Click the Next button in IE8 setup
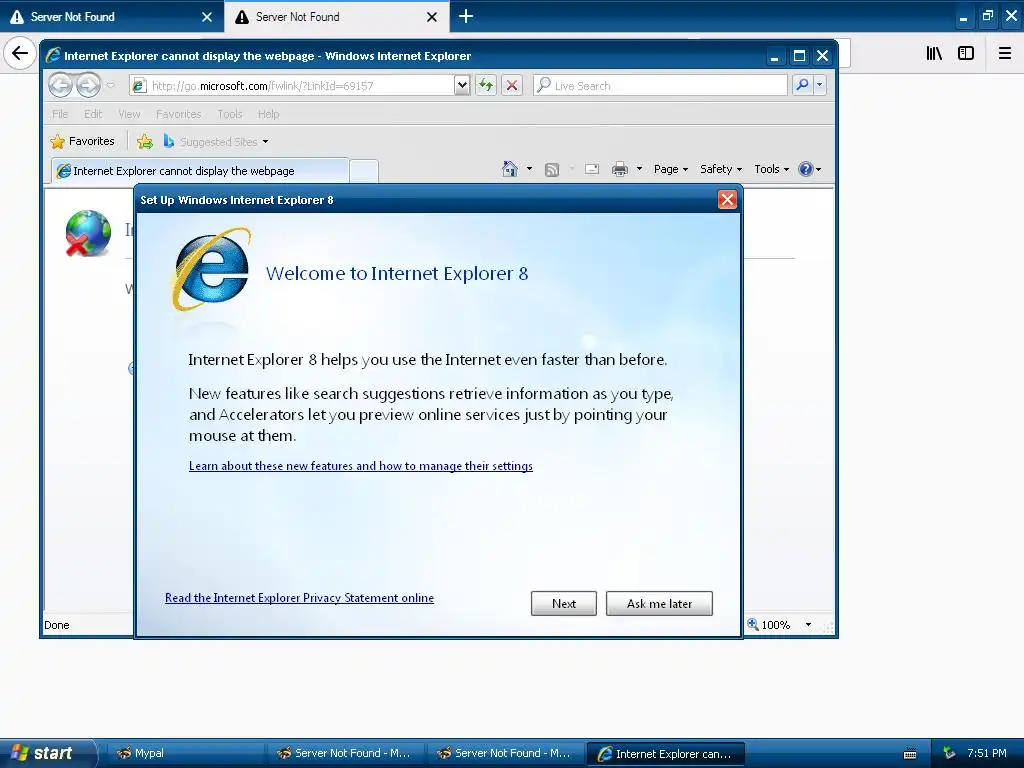Image resolution: width=1024 pixels, height=768 pixels. point(563,603)
